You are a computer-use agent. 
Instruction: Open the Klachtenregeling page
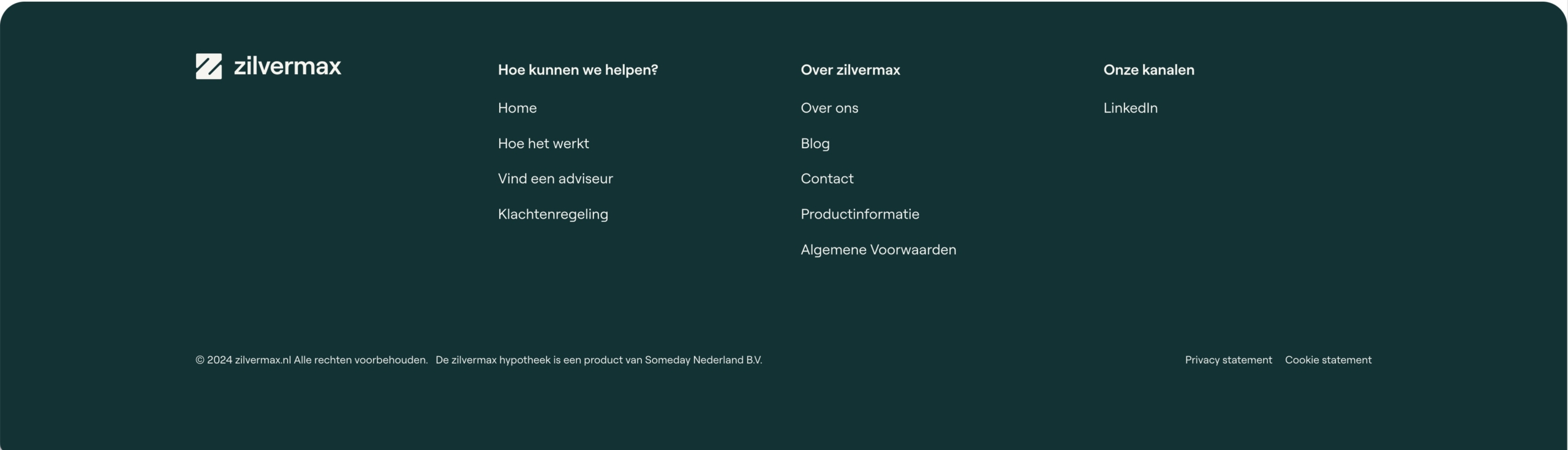click(x=552, y=214)
